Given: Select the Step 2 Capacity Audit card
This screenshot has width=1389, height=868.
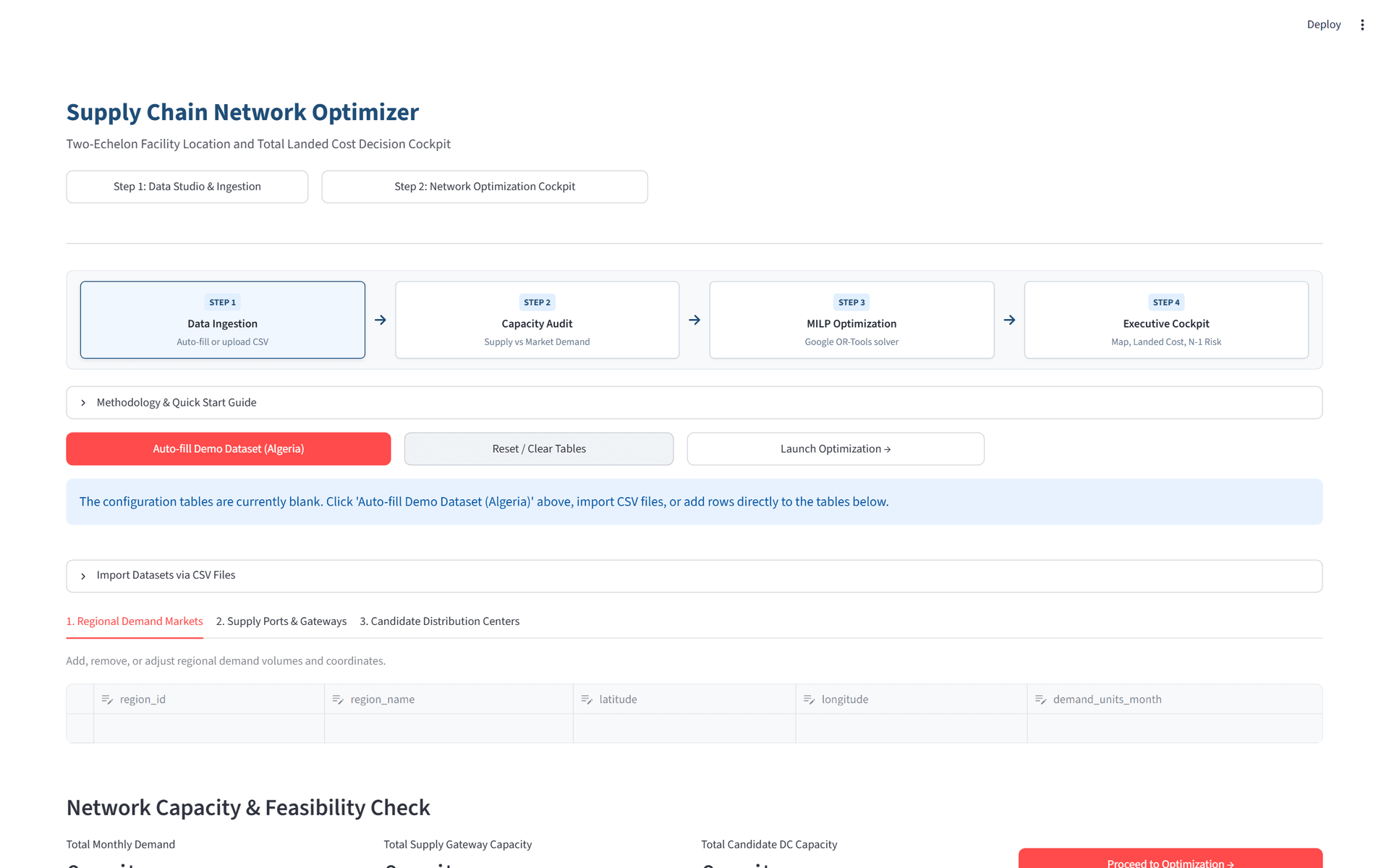Looking at the screenshot, I should tap(537, 320).
